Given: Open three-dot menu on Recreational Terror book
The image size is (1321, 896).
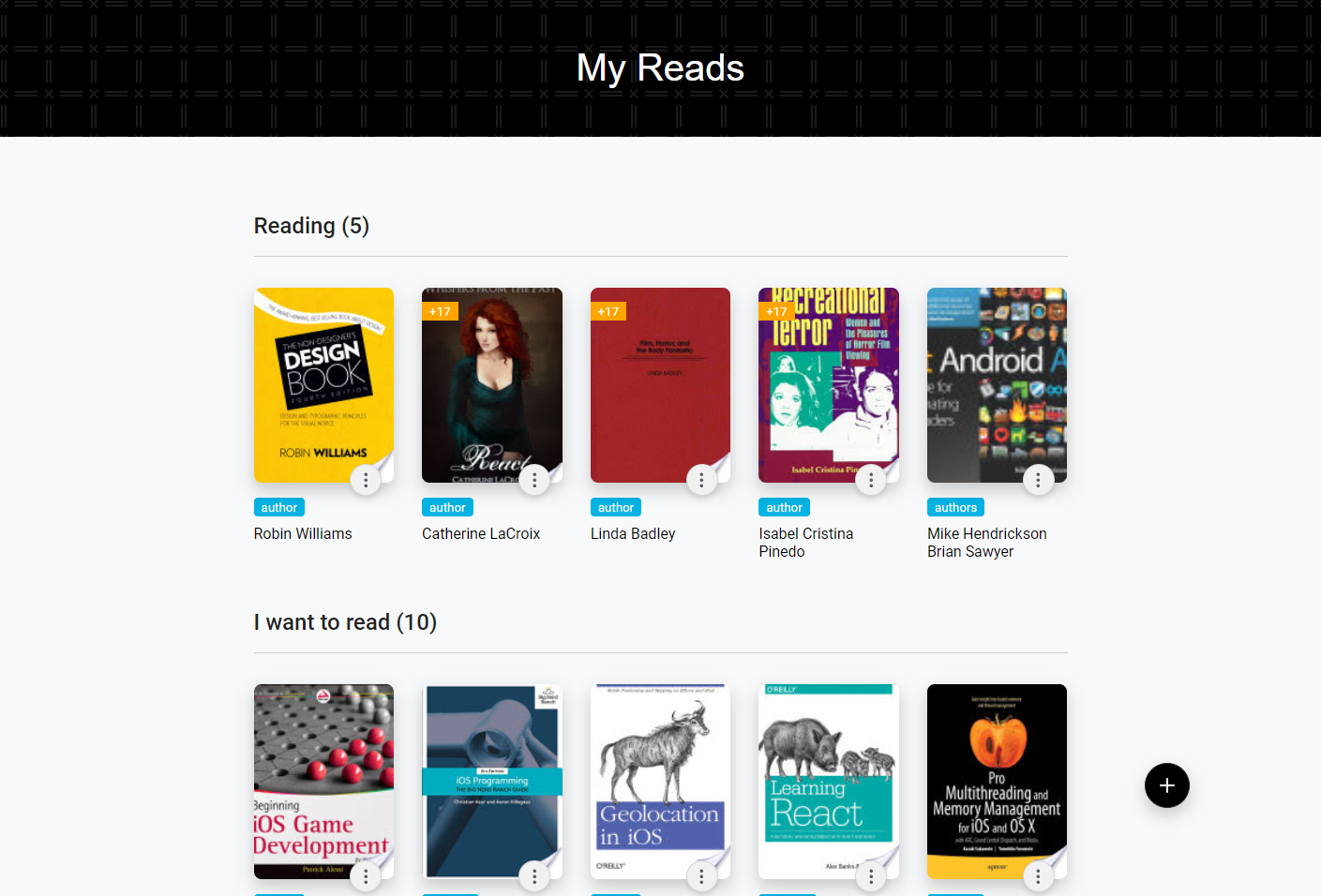Looking at the screenshot, I should (x=871, y=480).
